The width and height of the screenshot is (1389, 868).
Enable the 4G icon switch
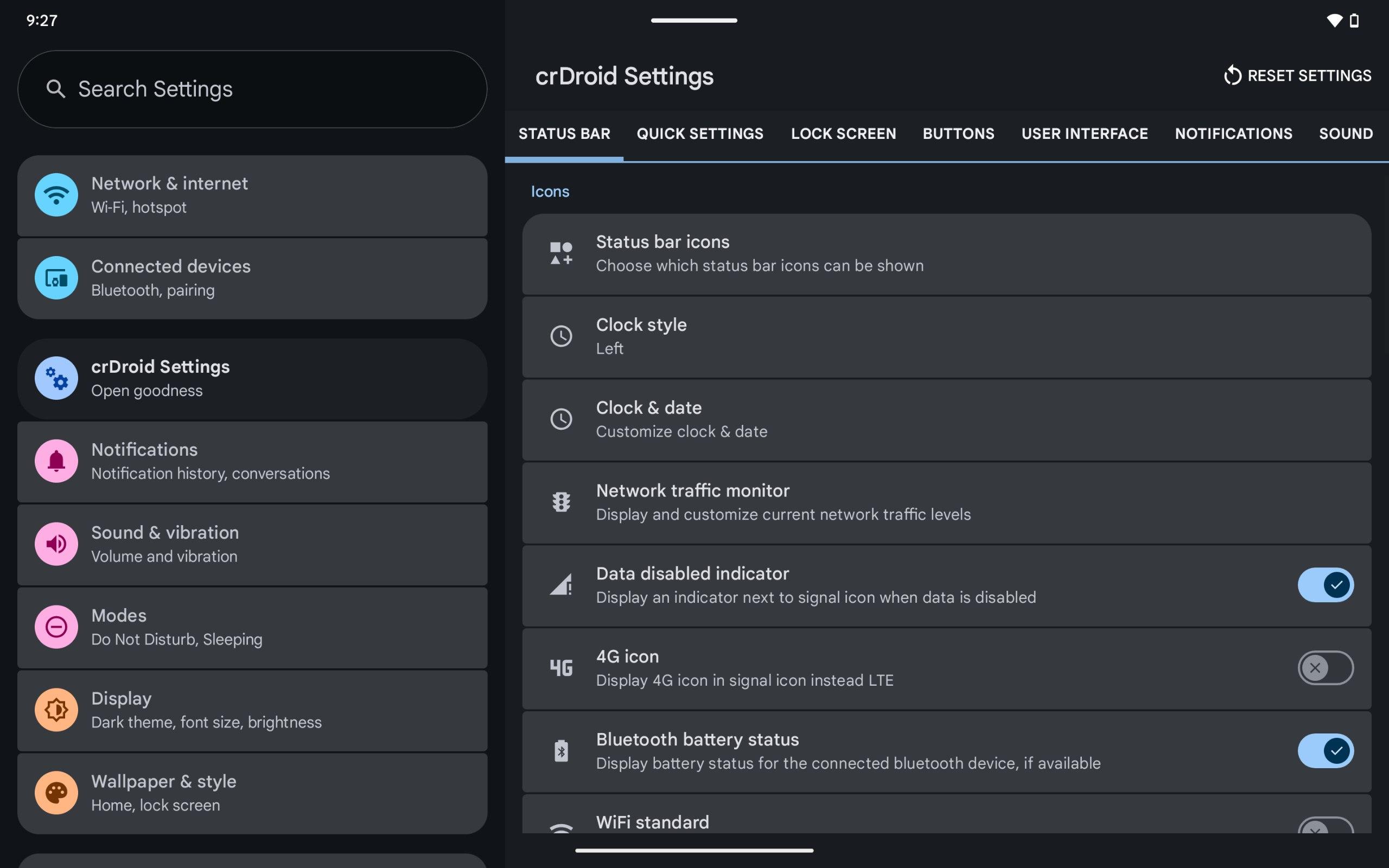1325,668
